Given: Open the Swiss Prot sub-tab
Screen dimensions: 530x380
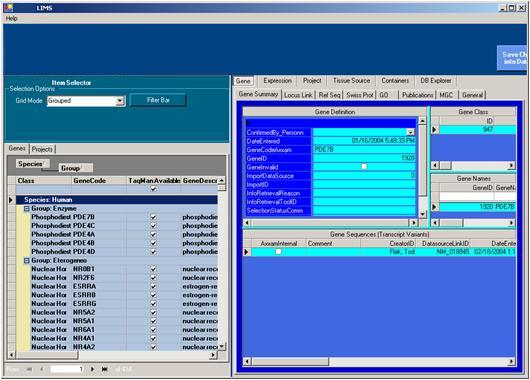Looking at the screenshot, I should click(x=360, y=95).
